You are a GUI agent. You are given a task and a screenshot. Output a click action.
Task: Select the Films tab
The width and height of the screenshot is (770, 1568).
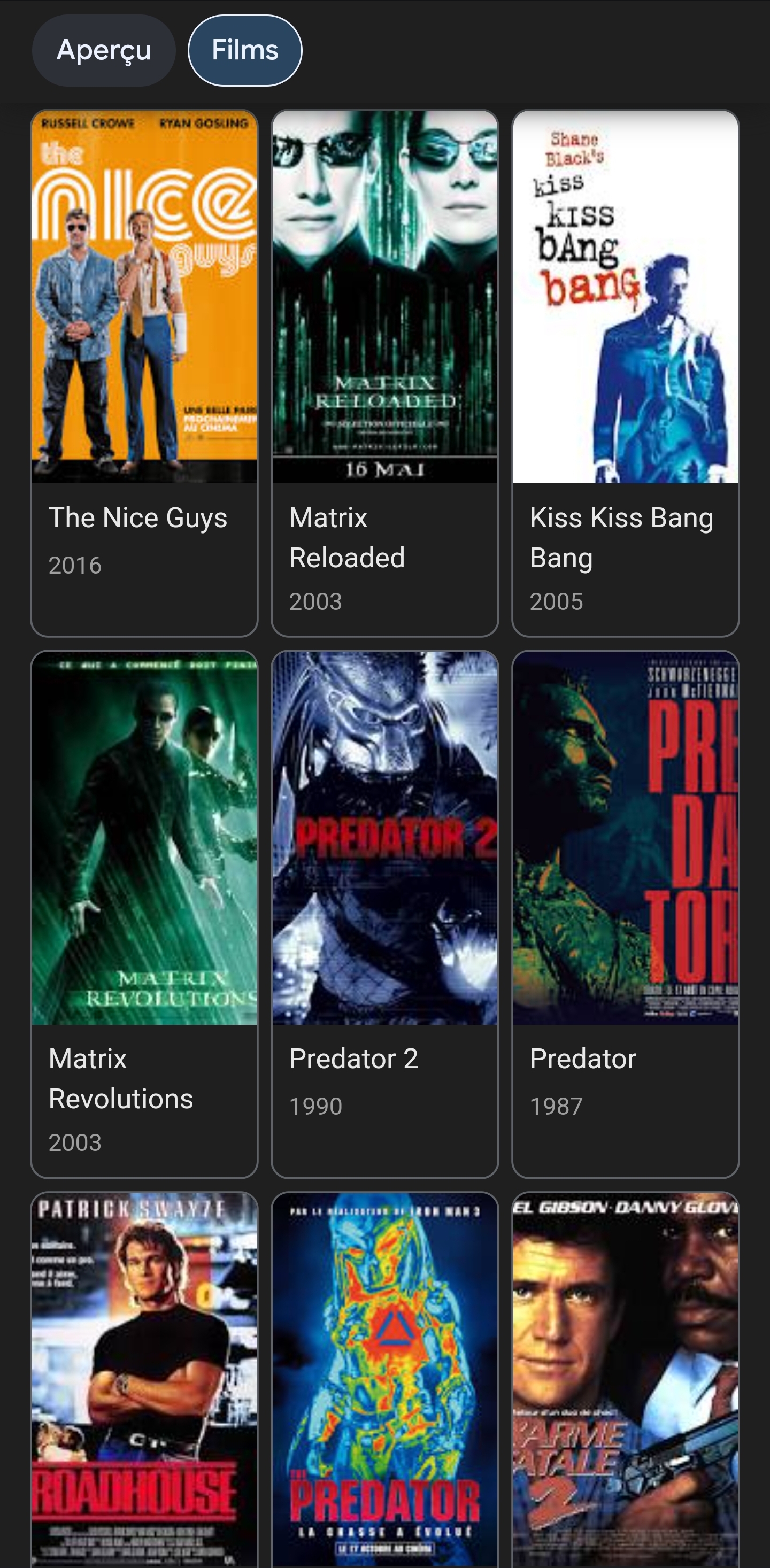(245, 51)
